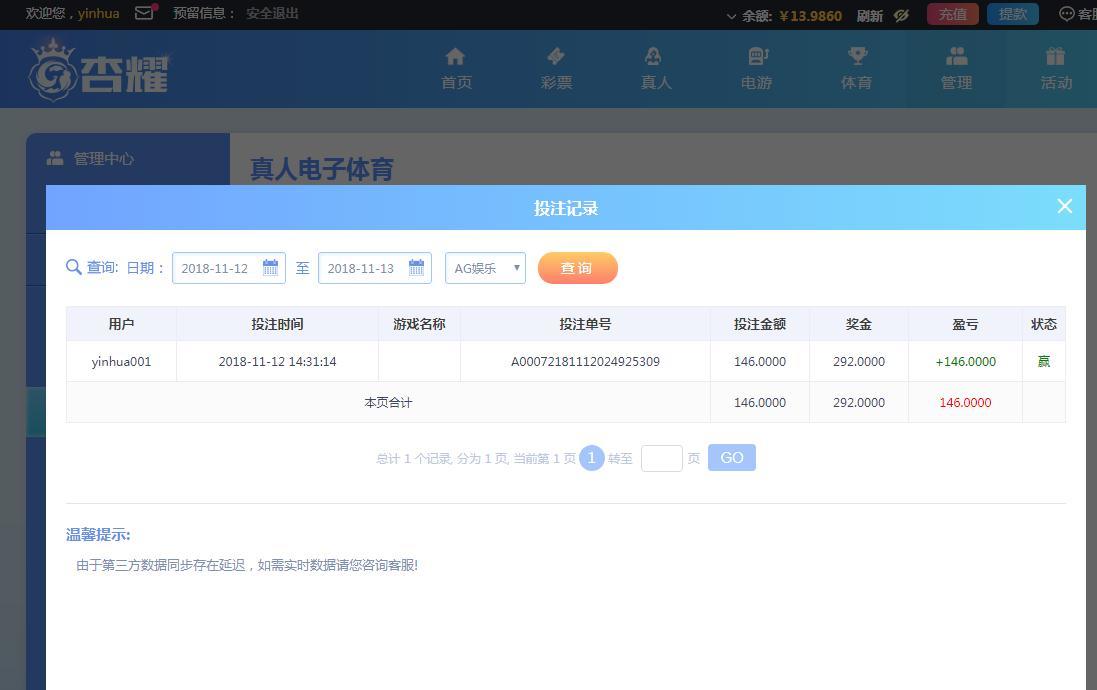
Task: Click the 刷新 refresh balance link
Action: point(869,15)
